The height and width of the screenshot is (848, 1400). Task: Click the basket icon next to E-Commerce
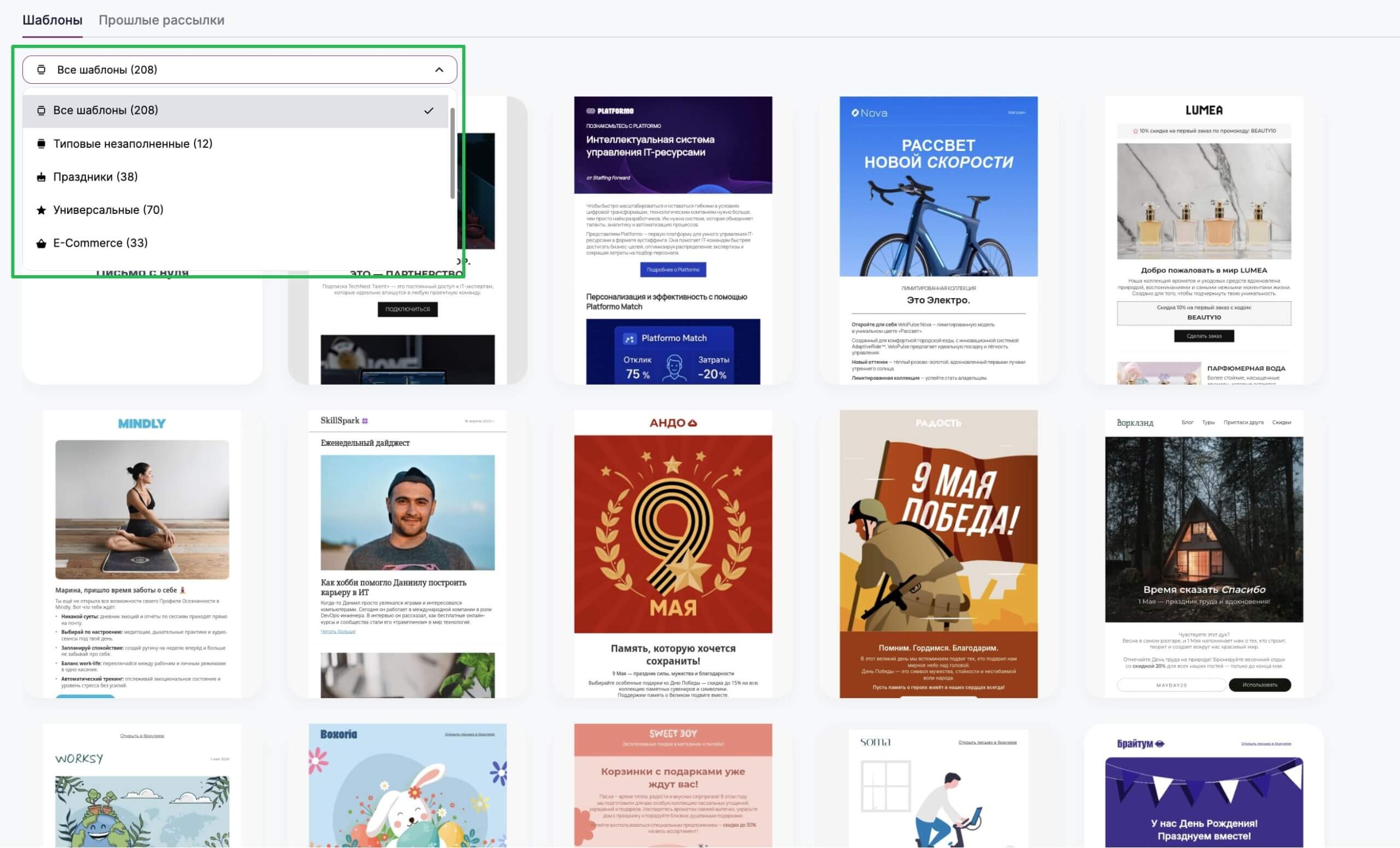(41, 243)
